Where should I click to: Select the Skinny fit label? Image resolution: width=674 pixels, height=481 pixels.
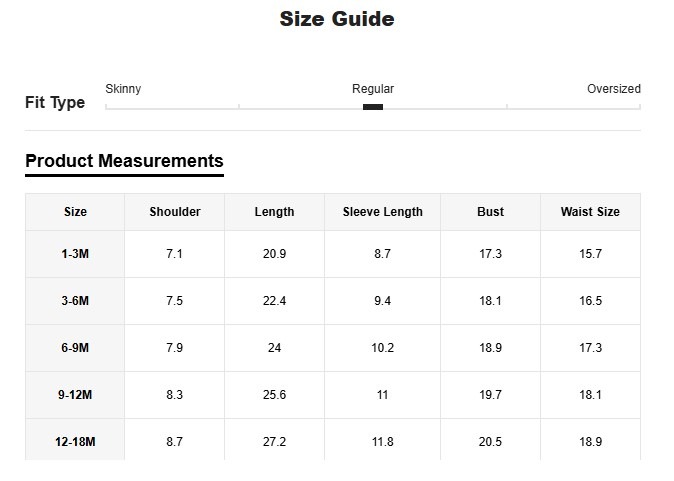tap(123, 89)
